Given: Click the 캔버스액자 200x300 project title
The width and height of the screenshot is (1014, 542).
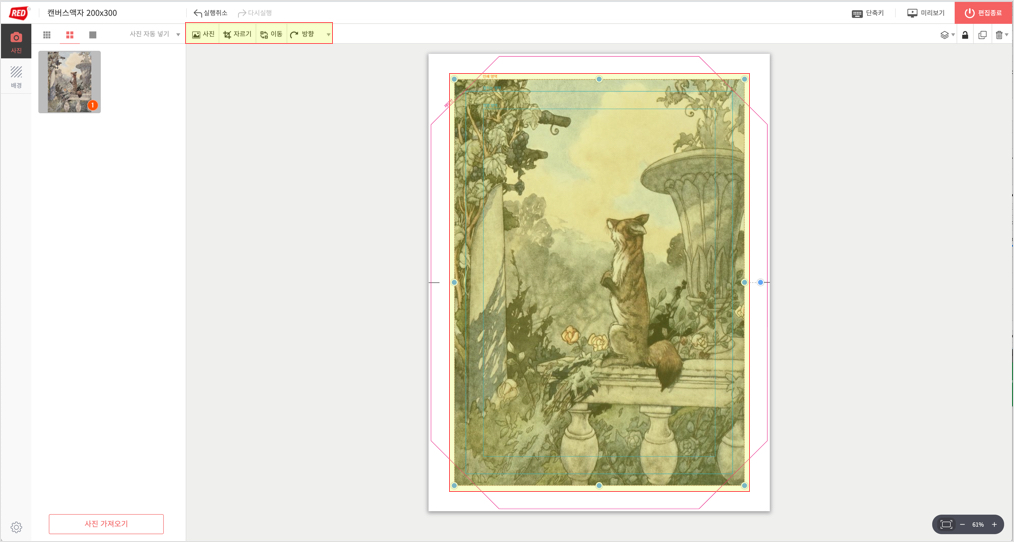Looking at the screenshot, I should pos(82,13).
